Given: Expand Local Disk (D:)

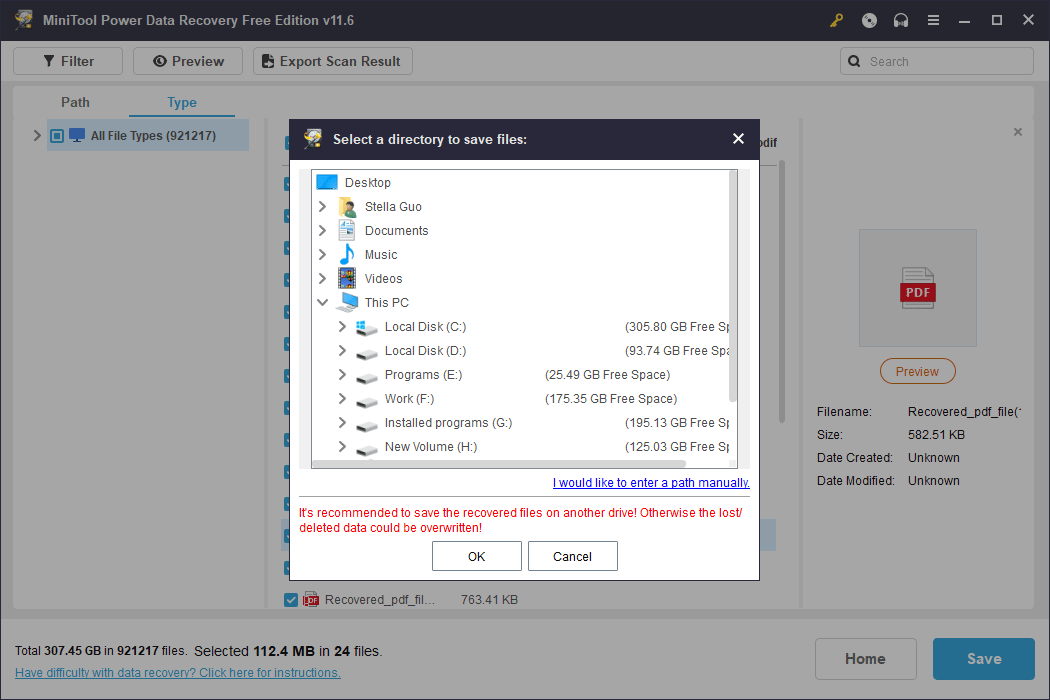Looking at the screenshot, I should point(342,350).
